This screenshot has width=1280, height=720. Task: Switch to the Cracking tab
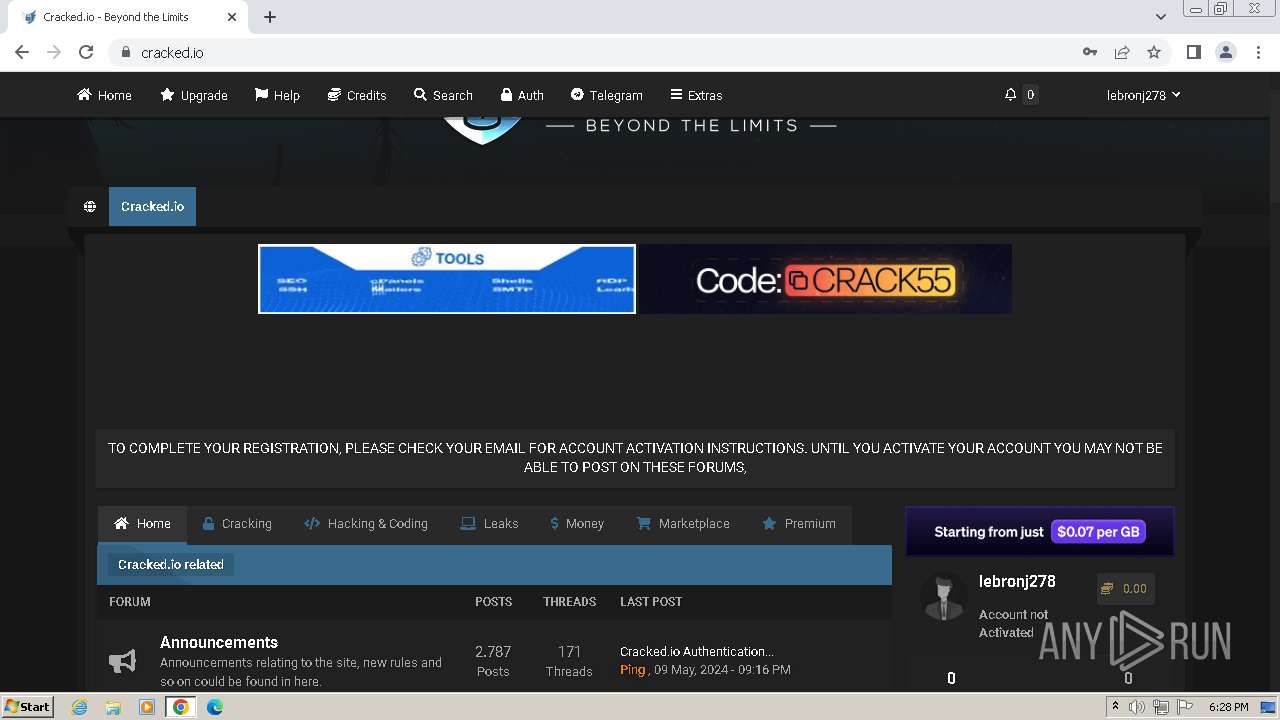coord(237,523)
